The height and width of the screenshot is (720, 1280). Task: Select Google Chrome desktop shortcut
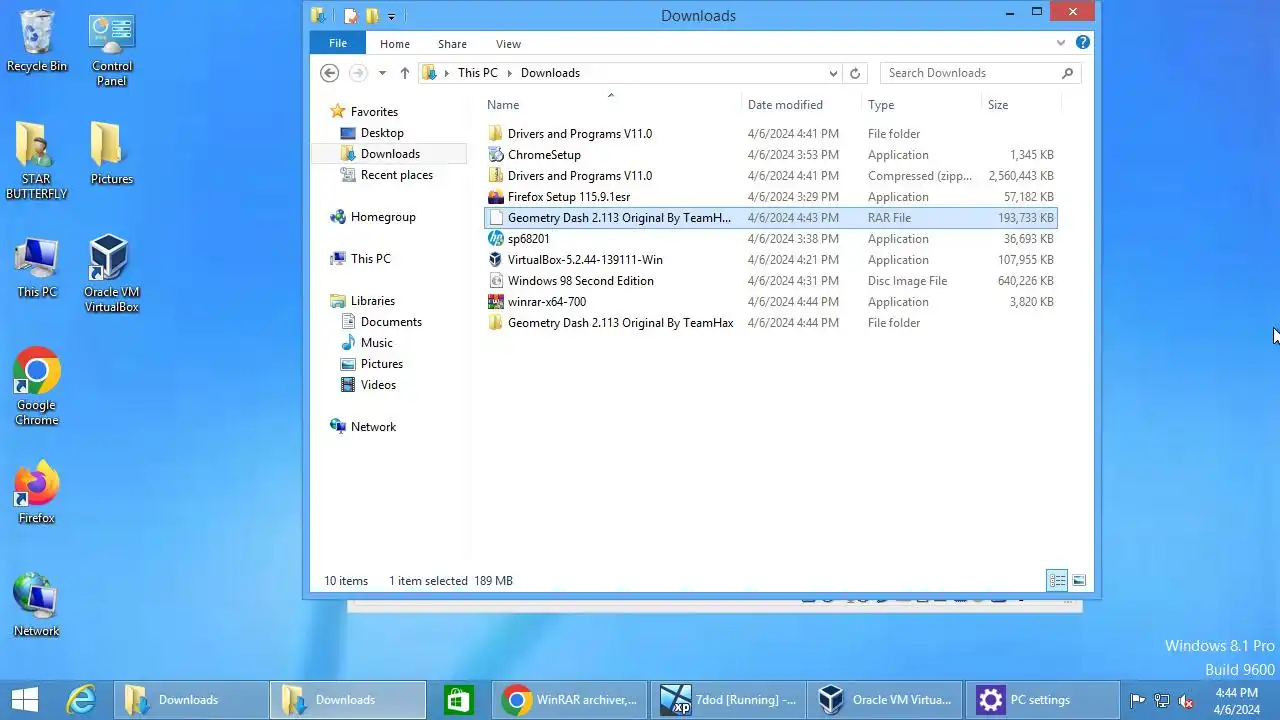click(x=37, y=387)
